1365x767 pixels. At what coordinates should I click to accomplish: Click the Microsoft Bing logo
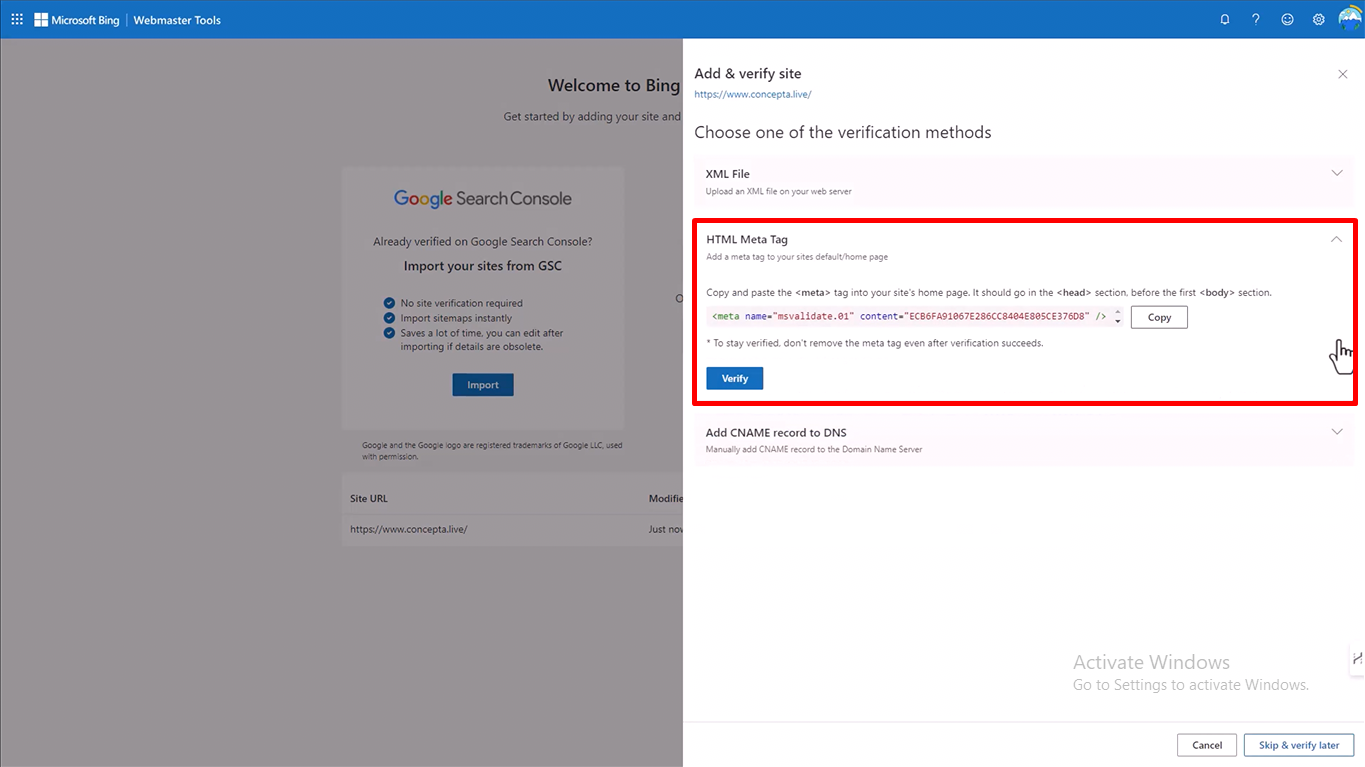coord(77,20)
